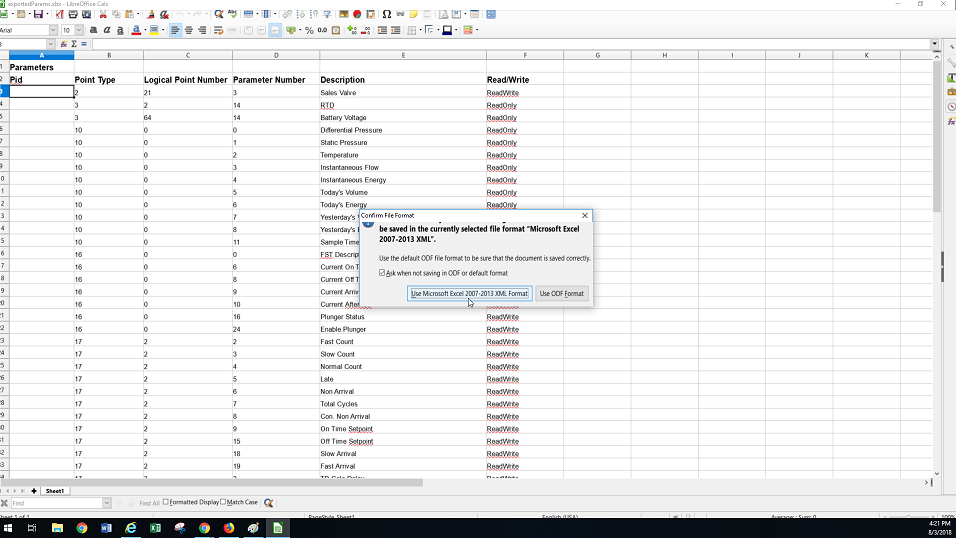Click the Bold formatting icon
The width and height of the screenshot is (956, 538).
[94, 30]
